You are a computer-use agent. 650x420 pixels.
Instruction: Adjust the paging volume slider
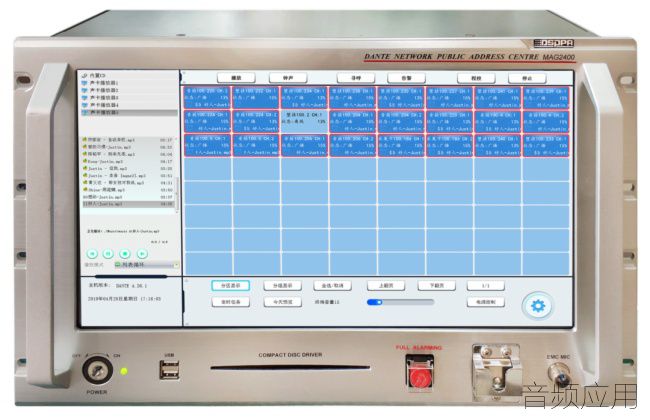400,302
